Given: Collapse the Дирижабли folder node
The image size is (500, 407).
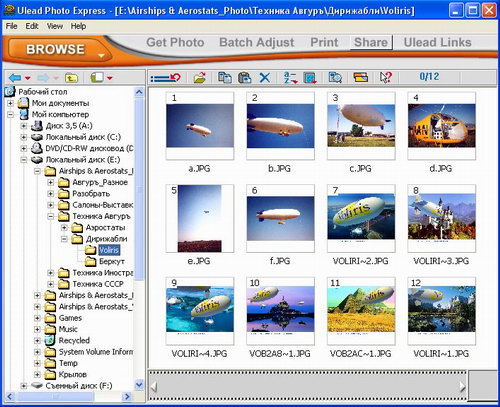Looking at the screenshot, I should pyautogui.click(x=64, y=239).
